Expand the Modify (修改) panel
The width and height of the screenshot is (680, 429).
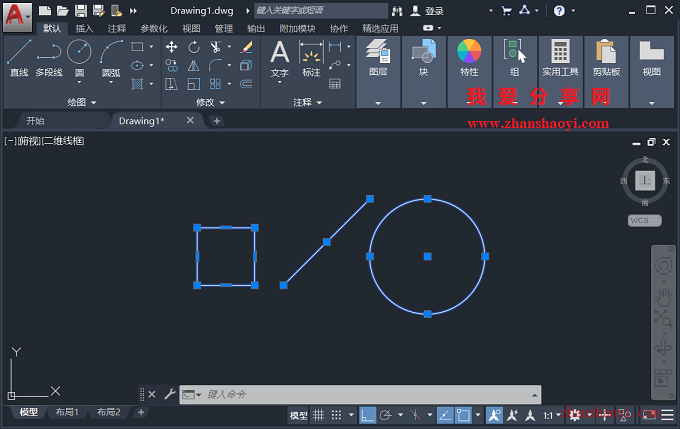(210, 102)
